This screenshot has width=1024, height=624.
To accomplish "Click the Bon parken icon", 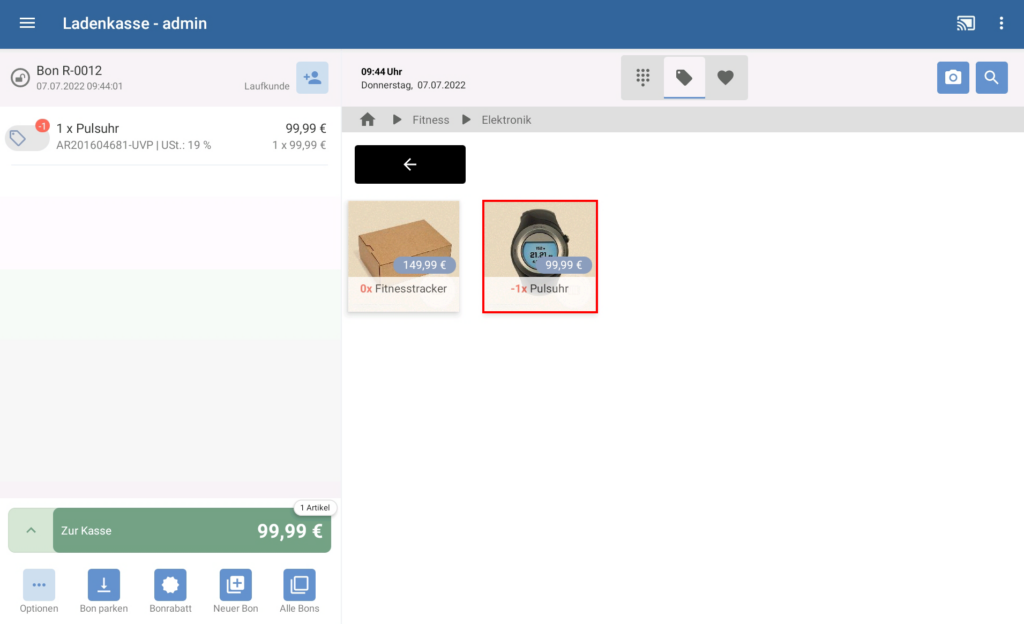I will pyautogui.click(x=104, y=585).
